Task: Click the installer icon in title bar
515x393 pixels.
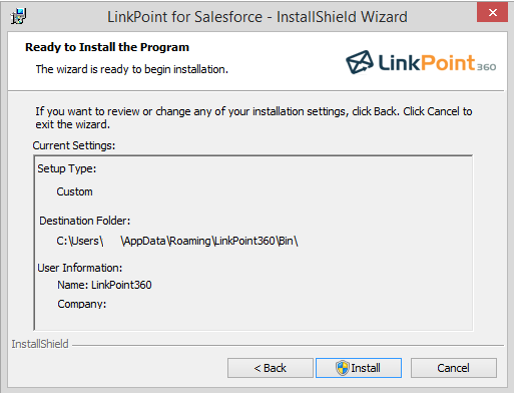Action: [x=18, y=16]
